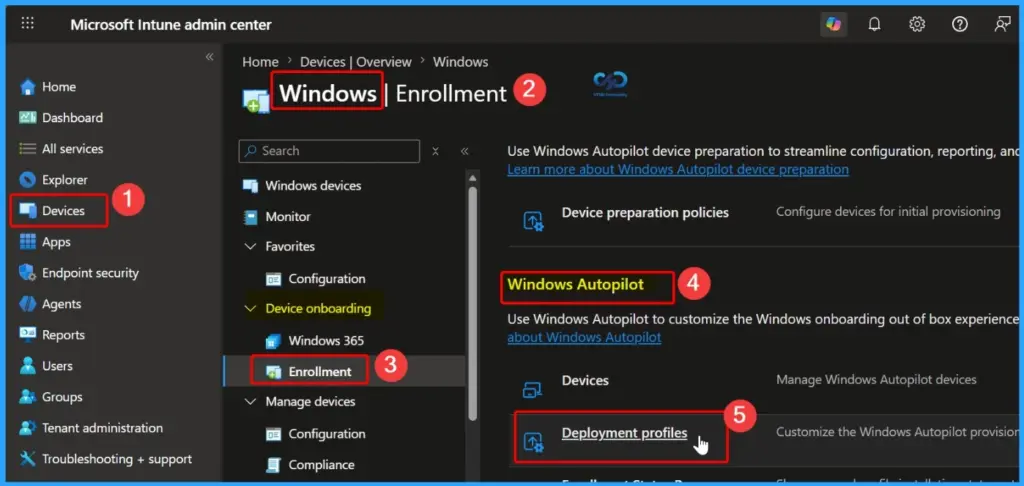Collapse the Favorites section

[x=250, y=246]
